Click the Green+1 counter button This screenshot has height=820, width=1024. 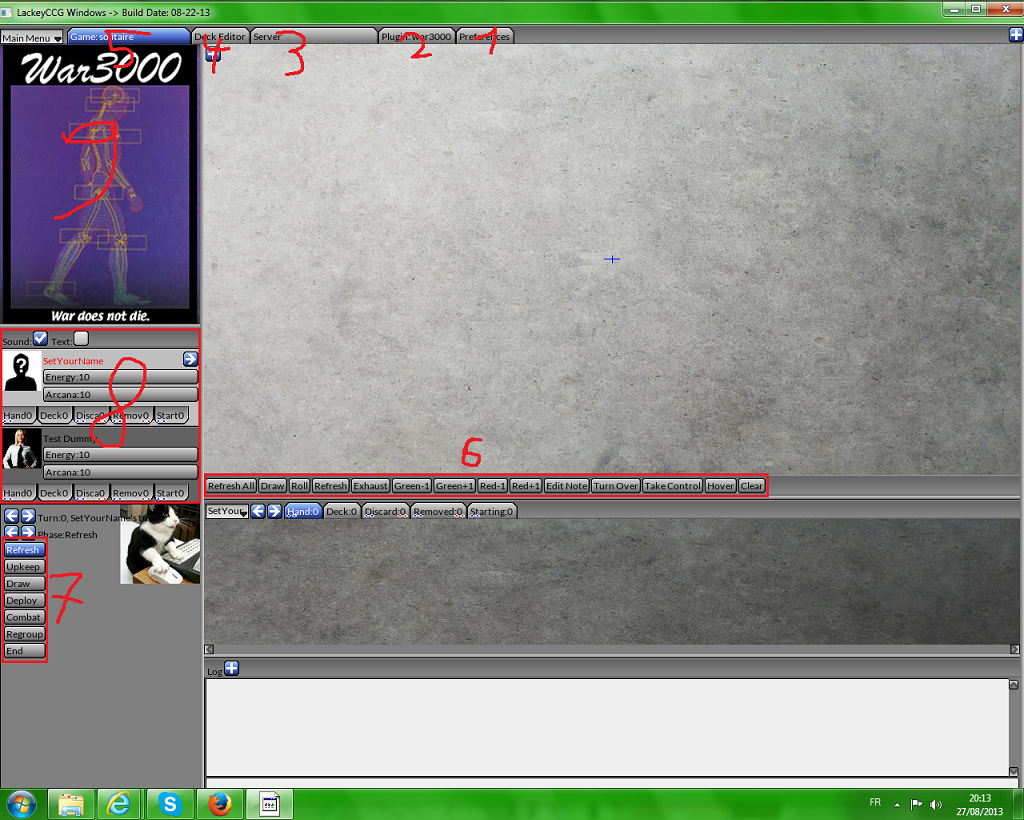coord(454,486)
